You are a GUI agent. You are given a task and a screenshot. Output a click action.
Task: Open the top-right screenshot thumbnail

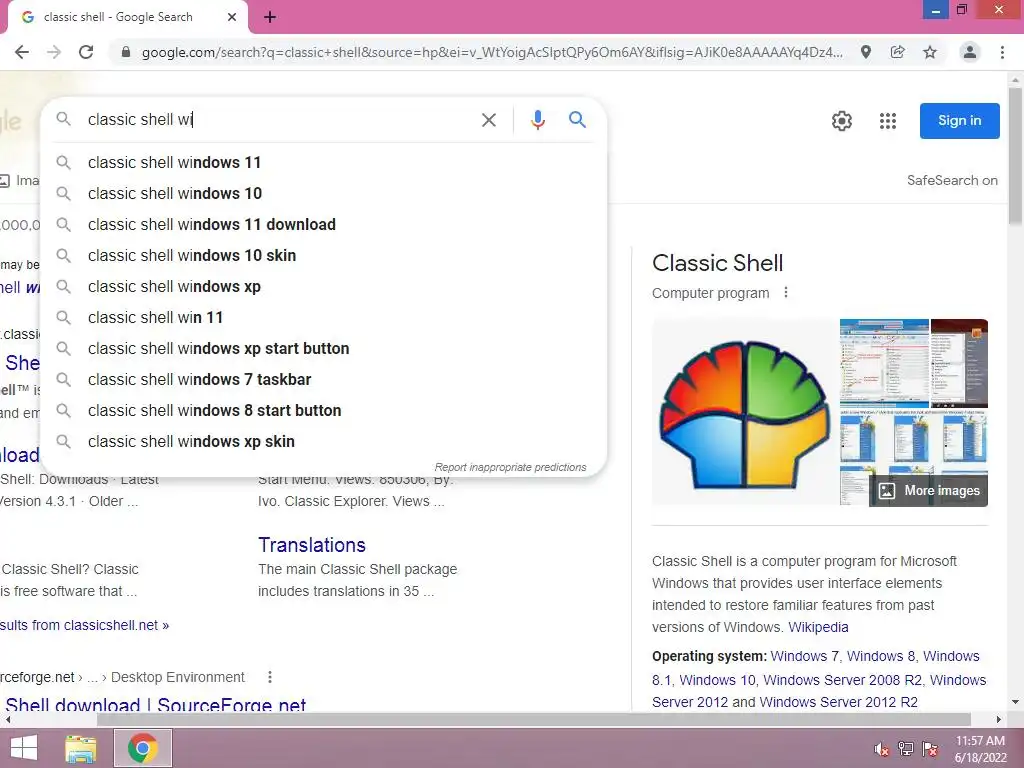point(959,363)
